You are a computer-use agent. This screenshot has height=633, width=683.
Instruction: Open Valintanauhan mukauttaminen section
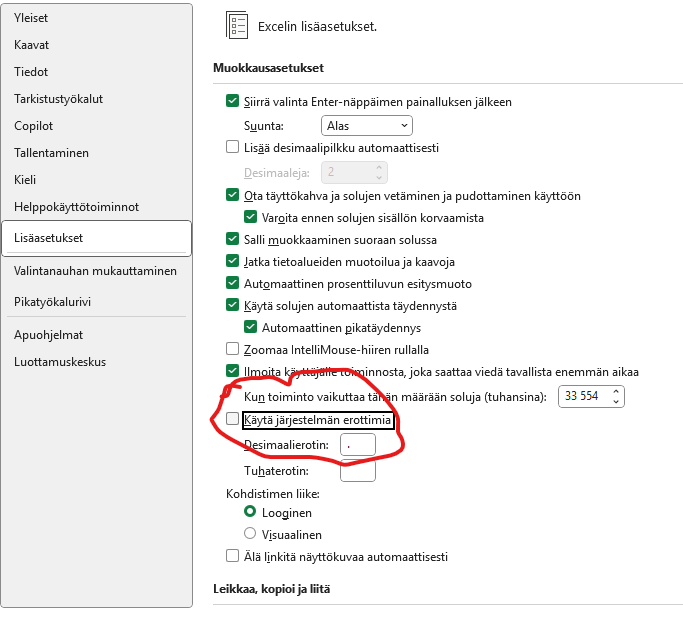[96, 271]
